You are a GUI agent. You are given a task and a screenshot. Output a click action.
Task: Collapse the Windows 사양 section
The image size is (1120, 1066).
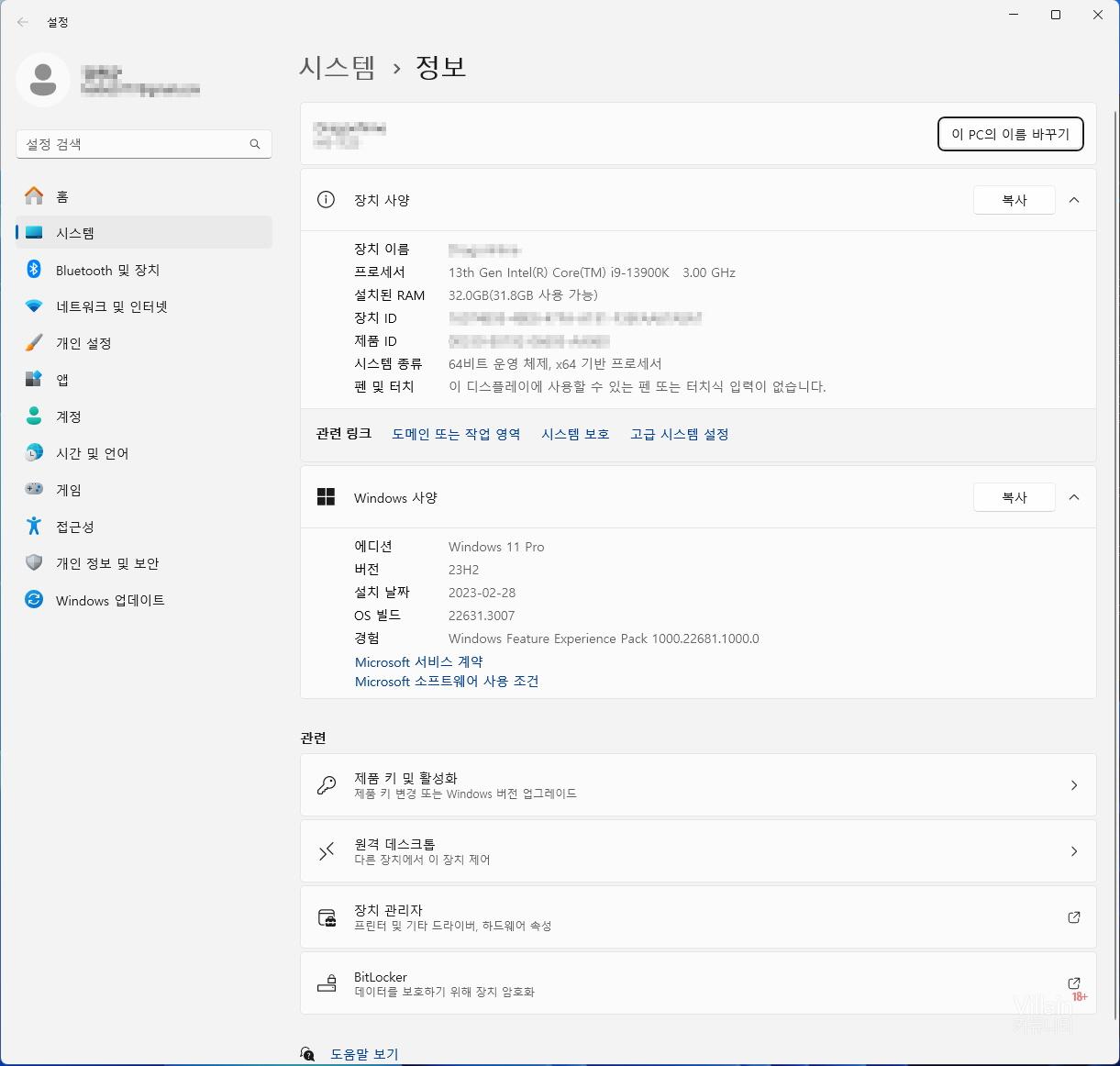coord(1074,497)
